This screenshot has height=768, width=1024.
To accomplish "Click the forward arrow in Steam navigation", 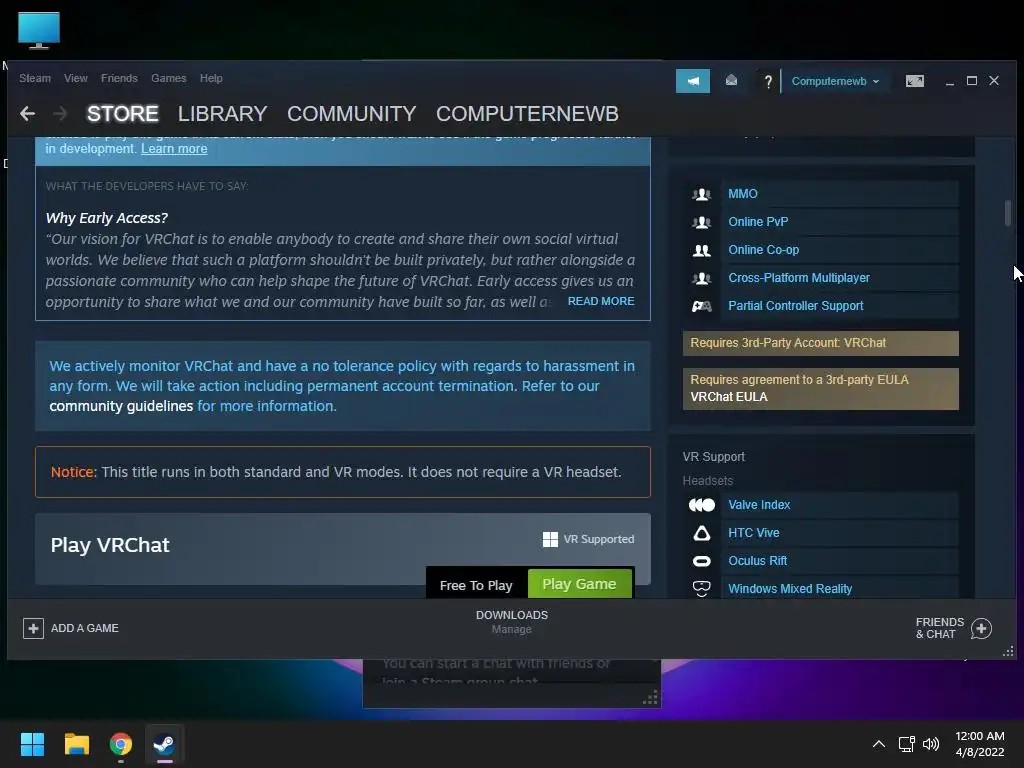I will coord(60,114).
